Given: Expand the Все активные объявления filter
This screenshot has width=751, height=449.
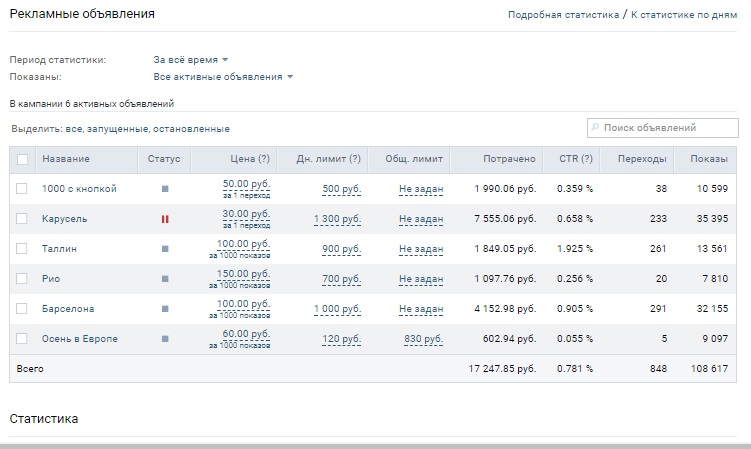Looking at the screenshot, I should coord(223,76).
